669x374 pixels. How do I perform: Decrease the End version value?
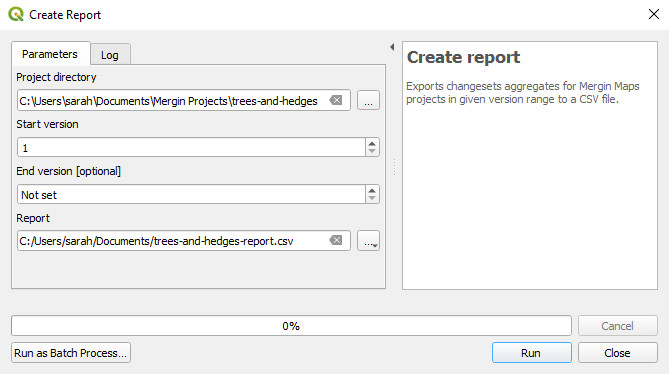click(x=372, y=198)
